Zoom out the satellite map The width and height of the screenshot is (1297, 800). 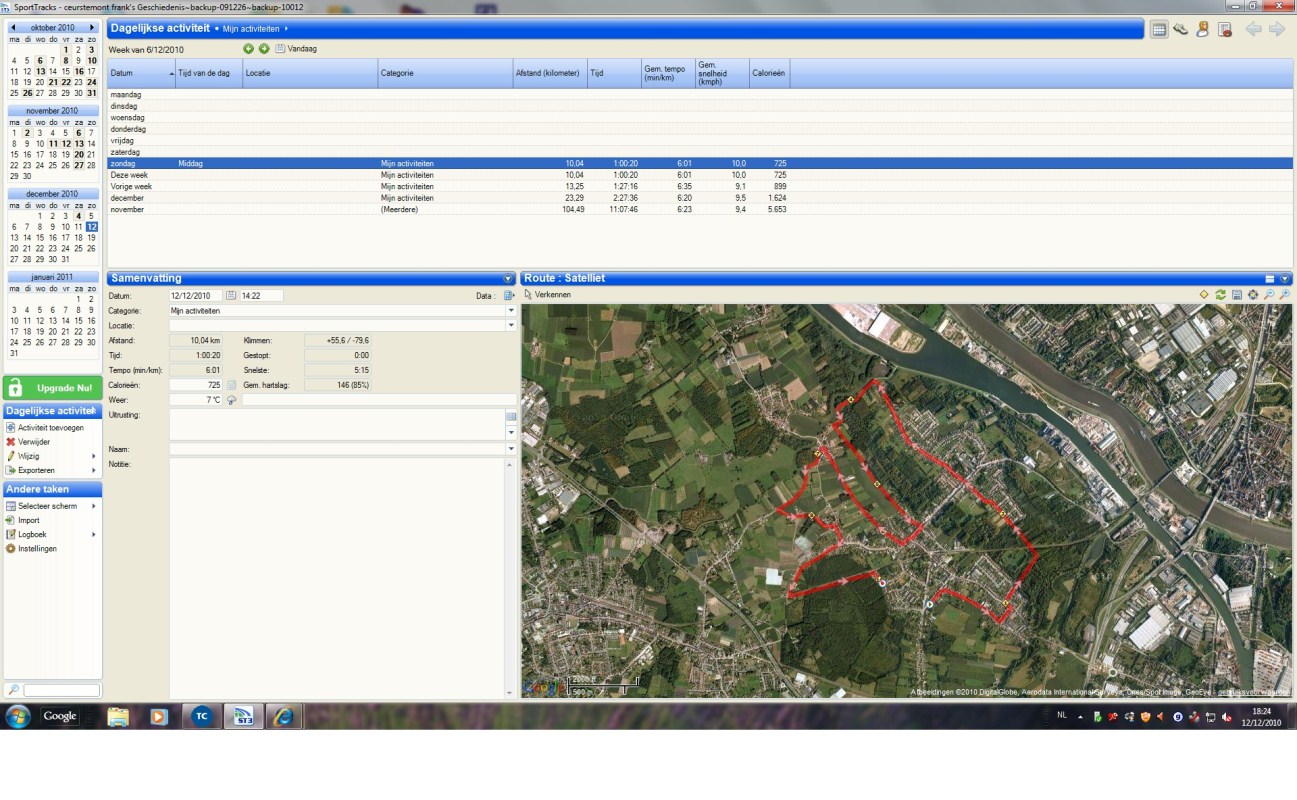tap(1269, 295)
